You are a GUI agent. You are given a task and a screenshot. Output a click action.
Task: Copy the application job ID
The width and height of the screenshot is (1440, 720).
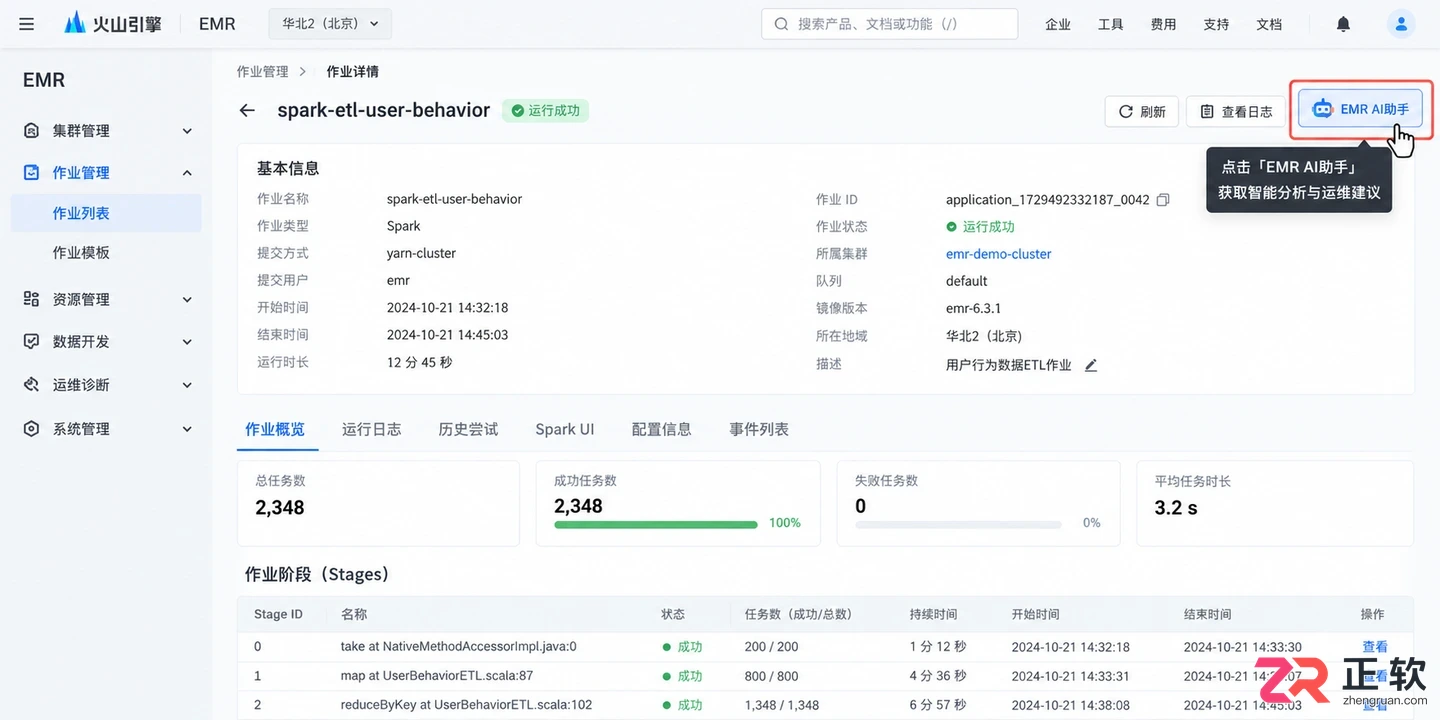(x=1163, y=200)
